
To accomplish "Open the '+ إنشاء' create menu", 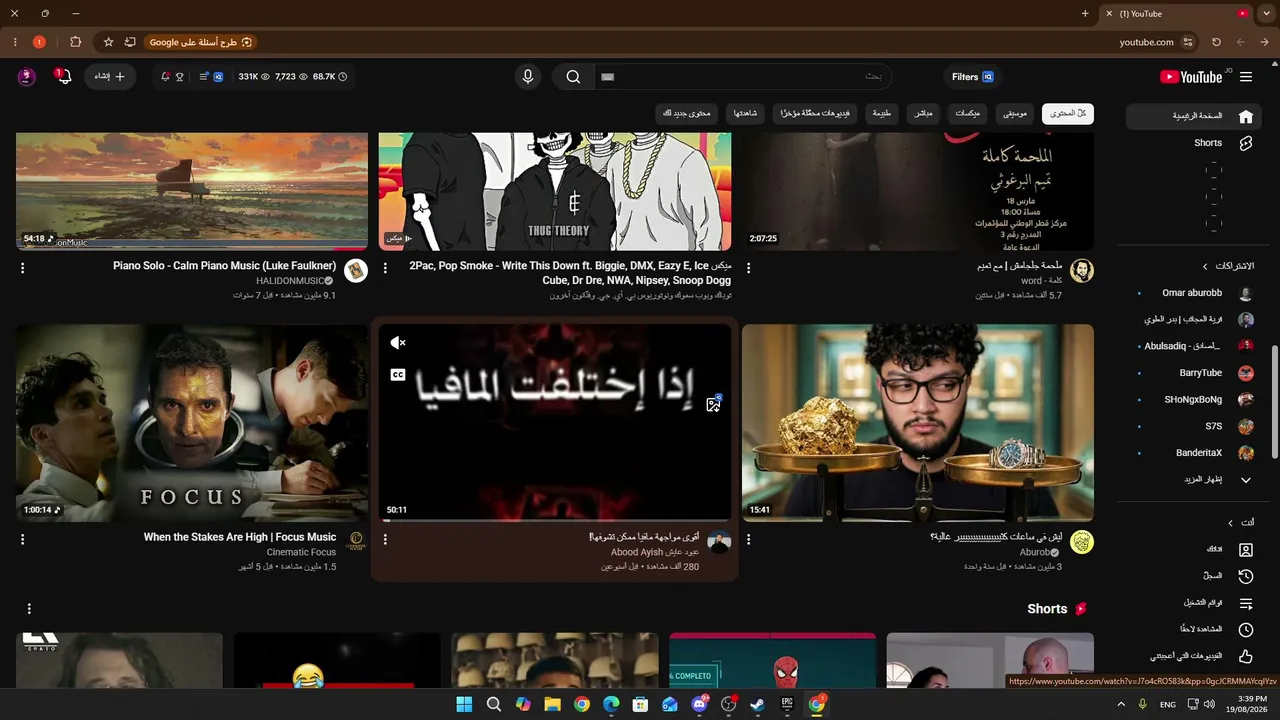I will click(x=110, y=77).
